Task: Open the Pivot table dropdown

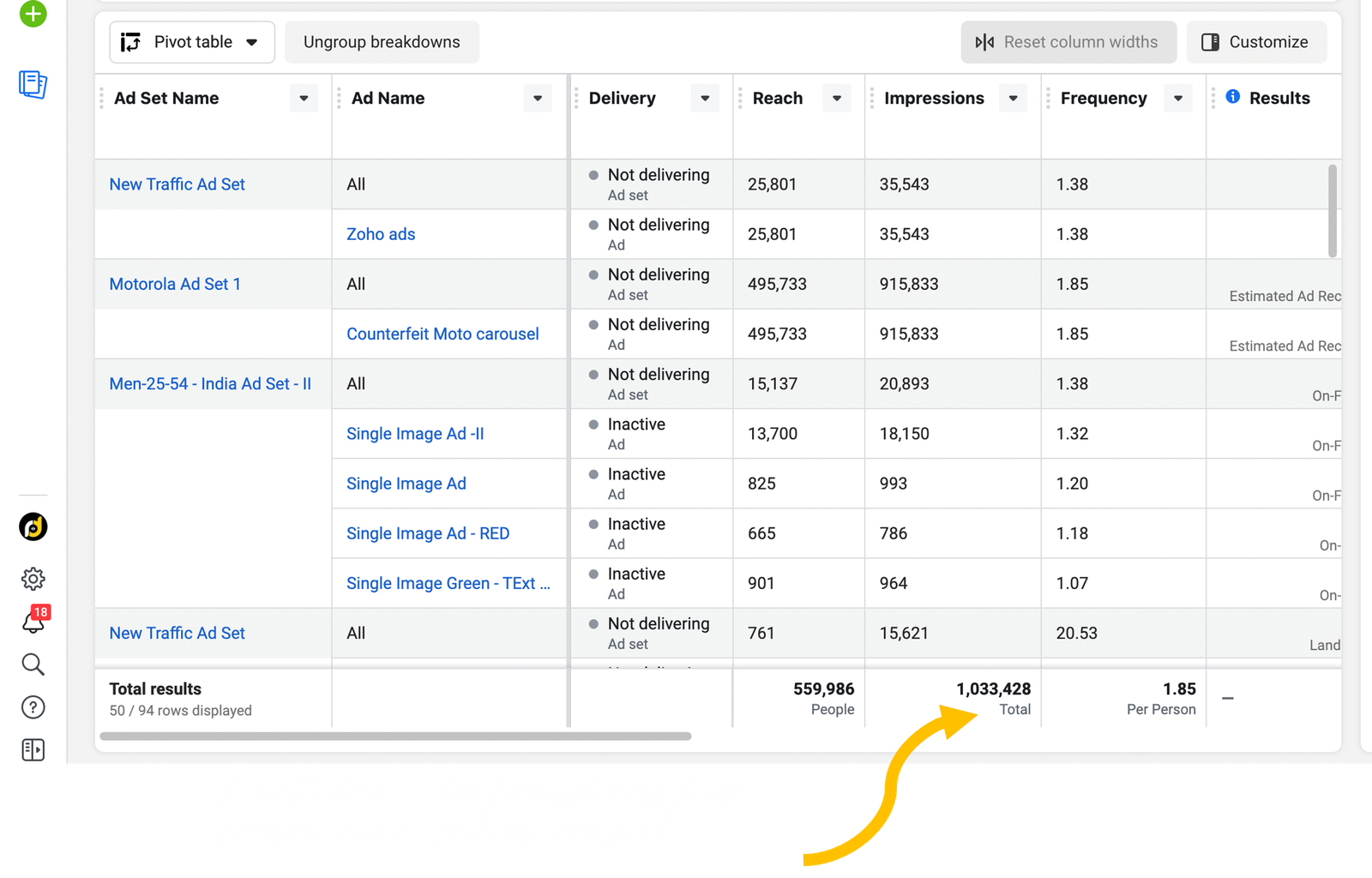Action: pos(191,42)
